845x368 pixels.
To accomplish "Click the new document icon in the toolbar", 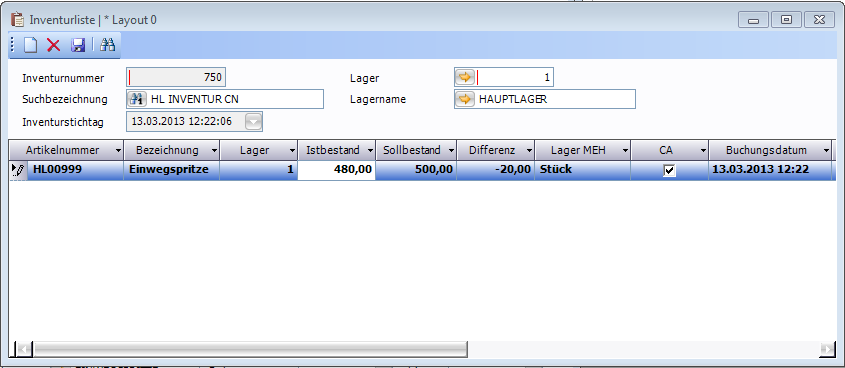I will (30, 45).
